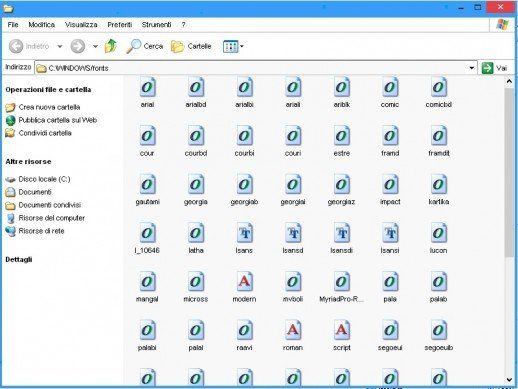518x389 pixels.
Task: Select the segoeuib font file
Action: 438,336
